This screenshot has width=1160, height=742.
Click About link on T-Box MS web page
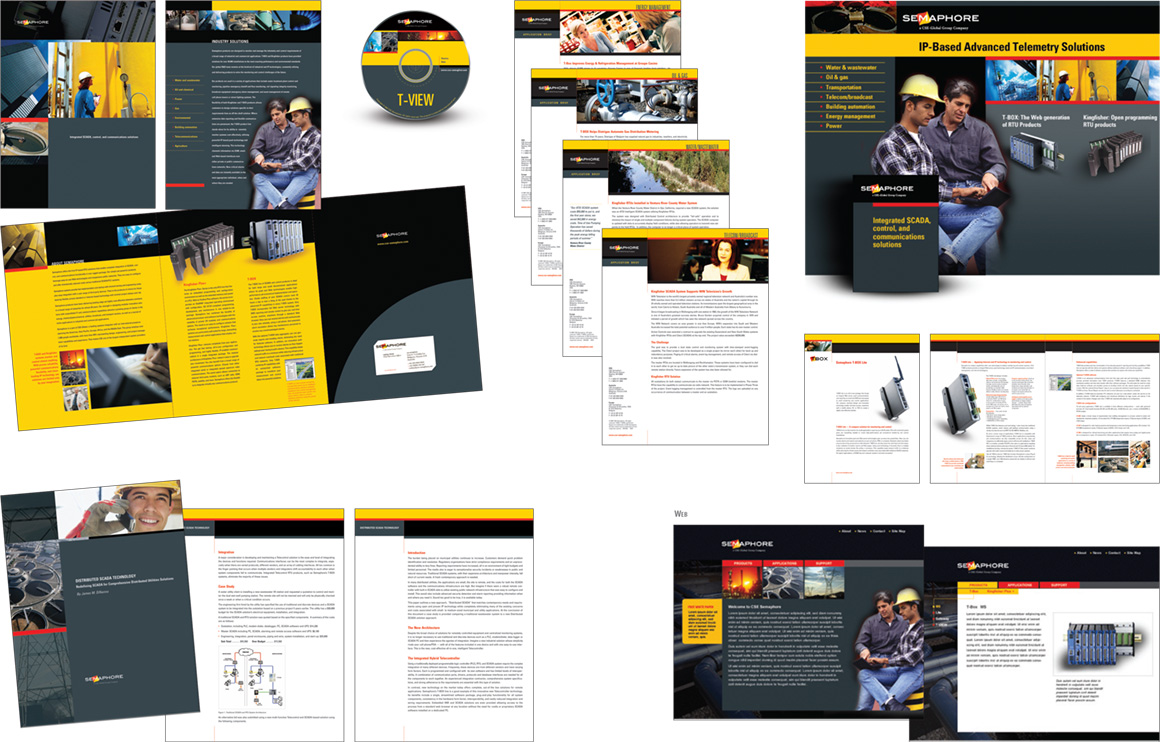1082,553
